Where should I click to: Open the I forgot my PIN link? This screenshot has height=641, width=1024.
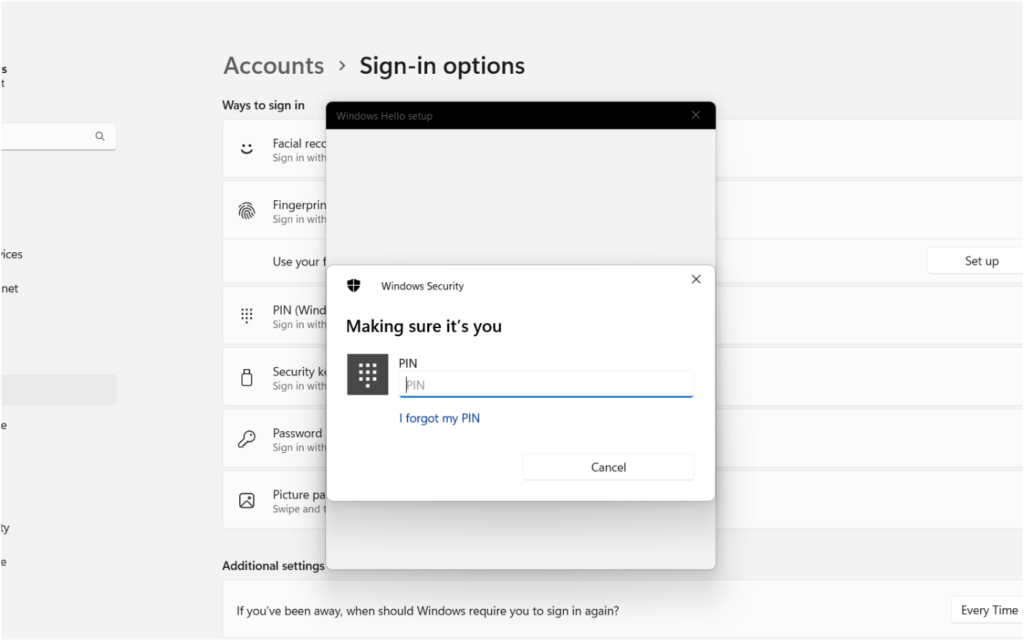coord(439,418)
